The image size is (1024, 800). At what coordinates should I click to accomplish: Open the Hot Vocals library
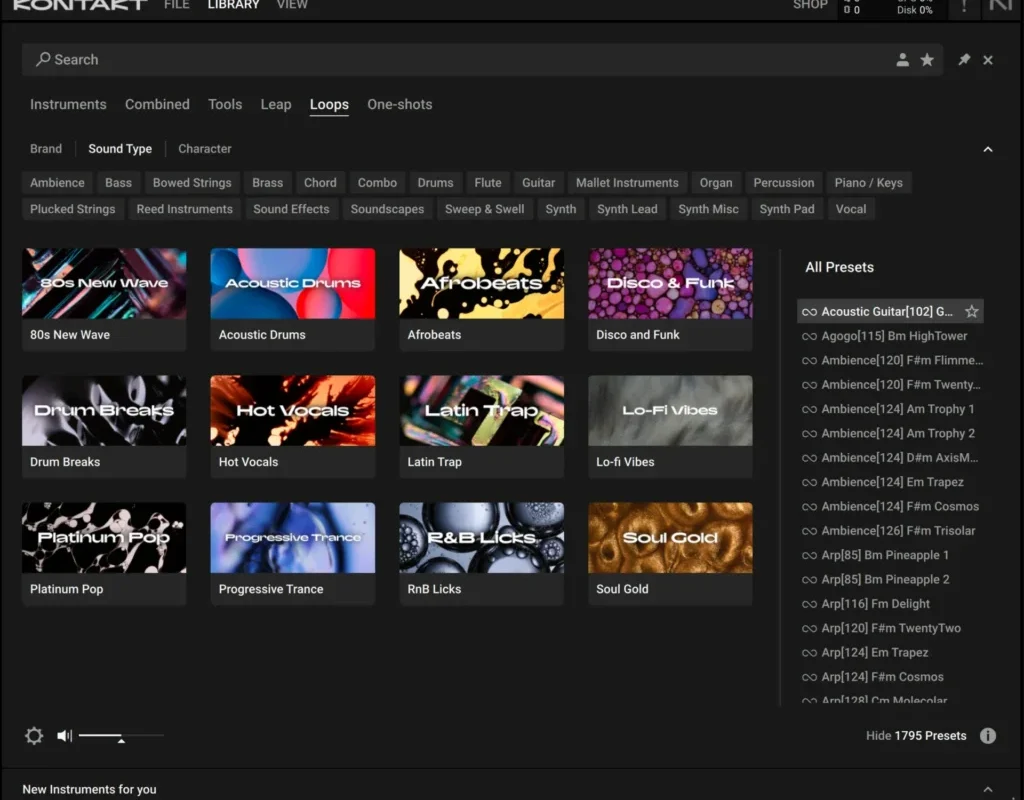[293, 426]
